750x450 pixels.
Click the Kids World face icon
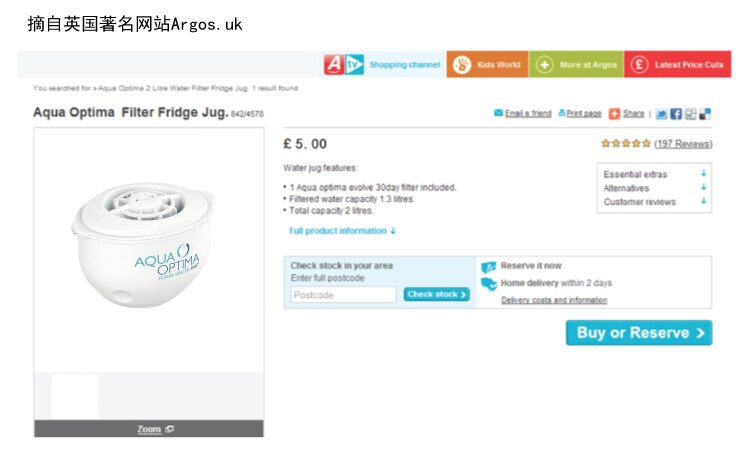(461, 65)
